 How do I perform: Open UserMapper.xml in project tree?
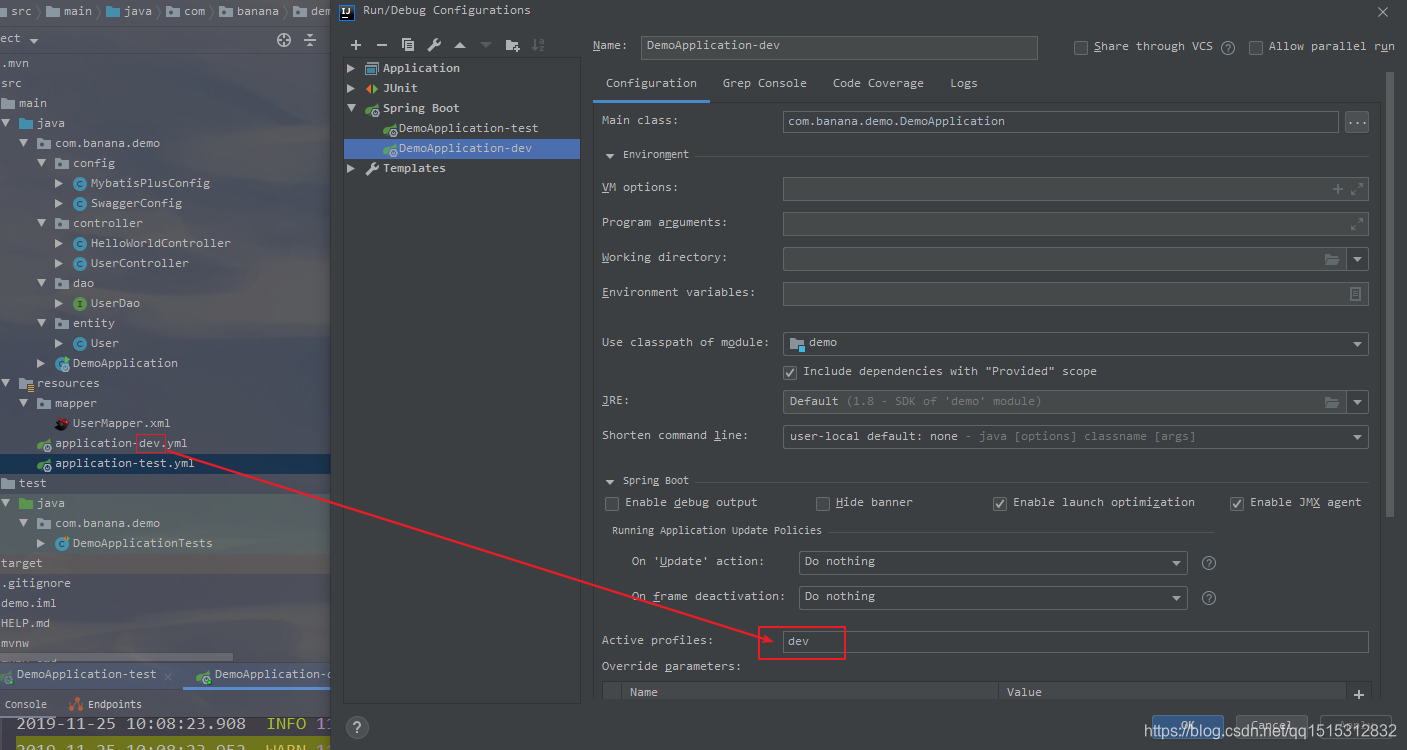(121, 423)
